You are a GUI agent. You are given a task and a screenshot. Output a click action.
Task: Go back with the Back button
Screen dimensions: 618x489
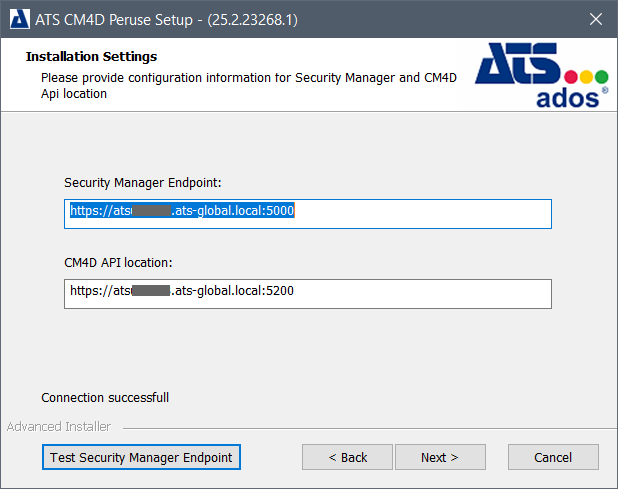click(347, 457)
